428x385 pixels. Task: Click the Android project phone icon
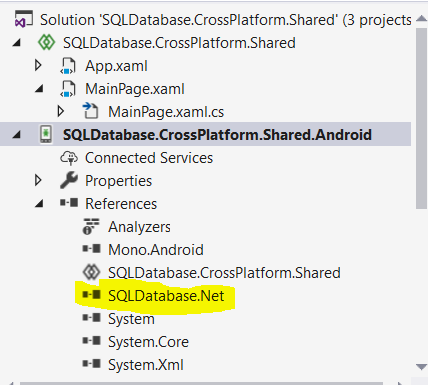(x=46, y=134)
